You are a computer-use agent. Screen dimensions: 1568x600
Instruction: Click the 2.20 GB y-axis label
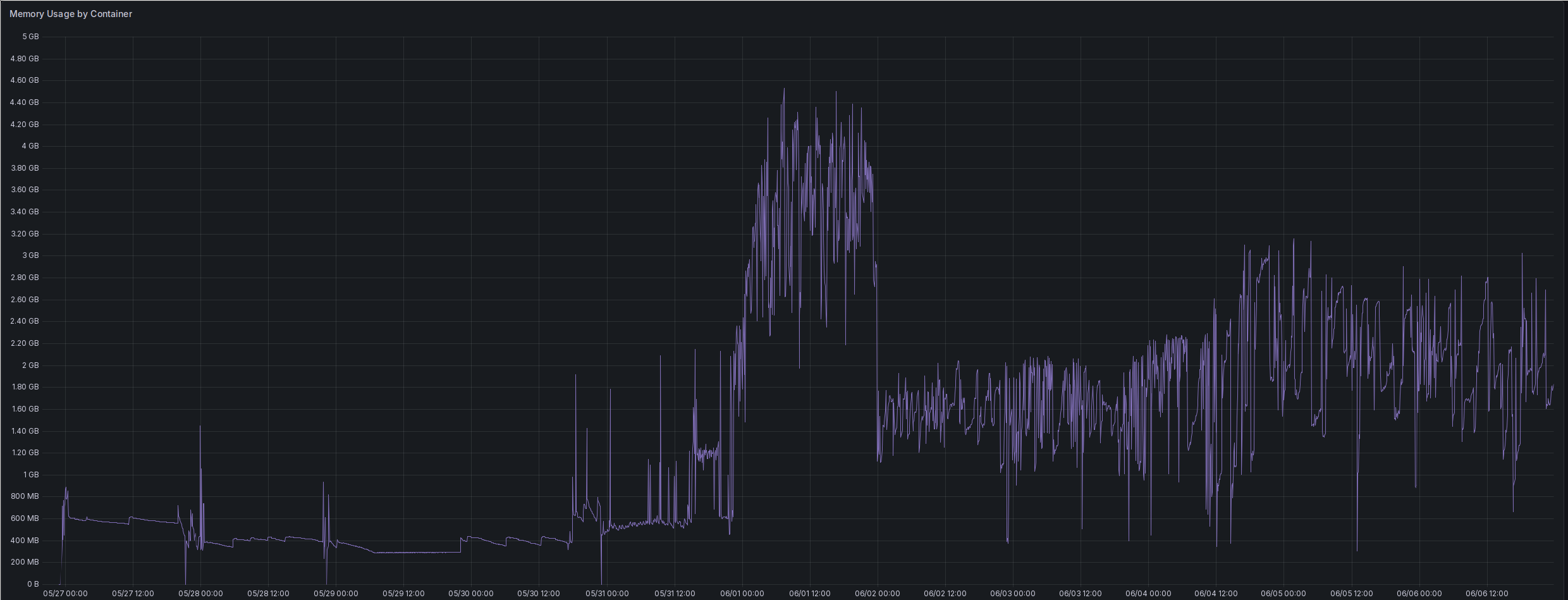pos(25,343)
